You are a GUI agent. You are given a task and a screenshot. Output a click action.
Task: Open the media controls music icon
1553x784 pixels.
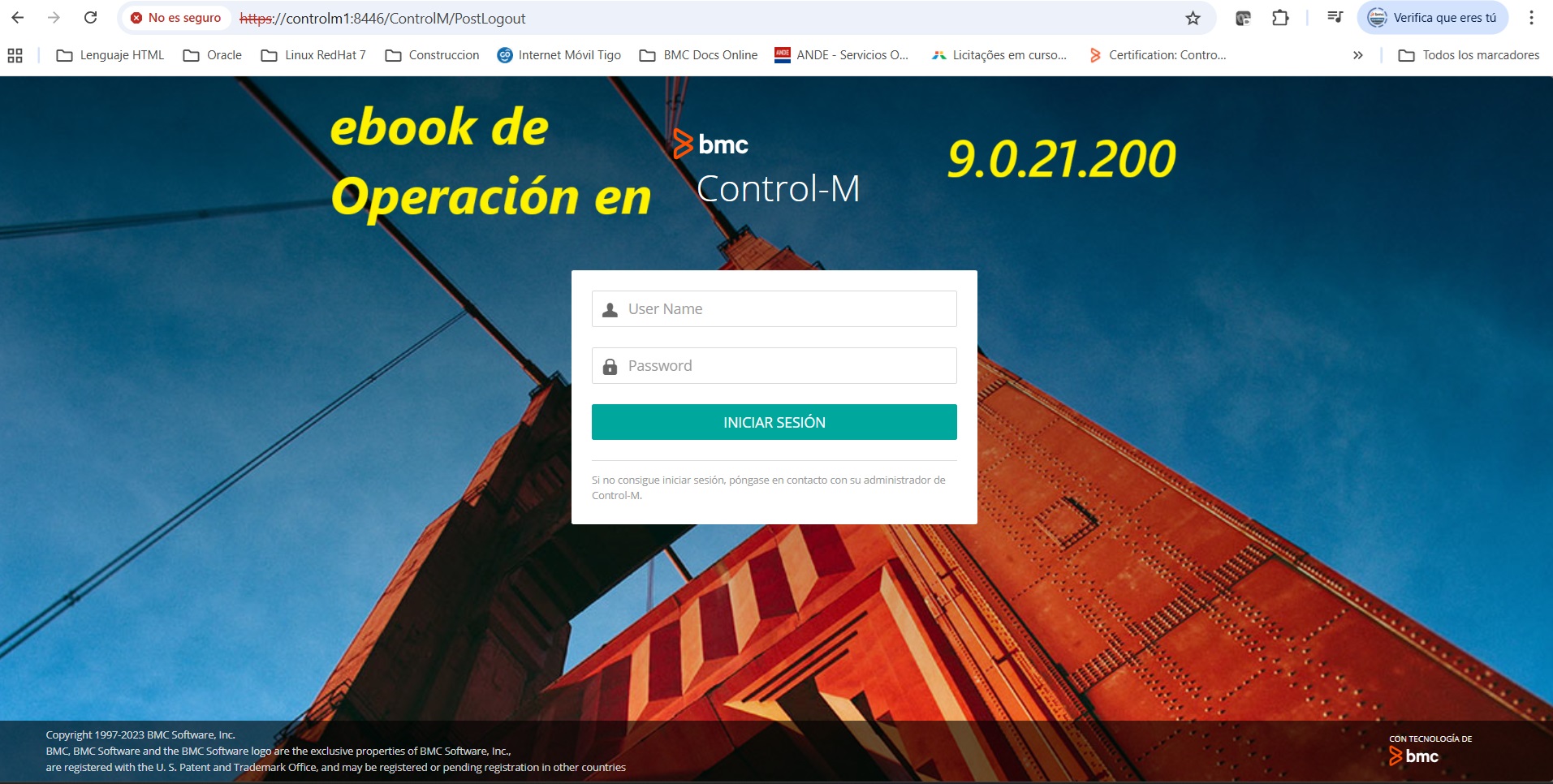pos(1334,17)
